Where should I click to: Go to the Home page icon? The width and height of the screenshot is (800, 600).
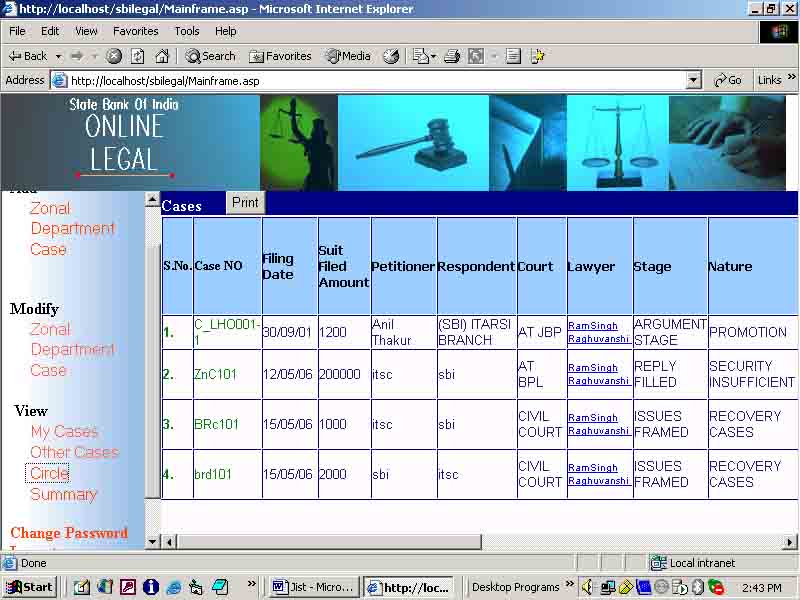point(162,56)
